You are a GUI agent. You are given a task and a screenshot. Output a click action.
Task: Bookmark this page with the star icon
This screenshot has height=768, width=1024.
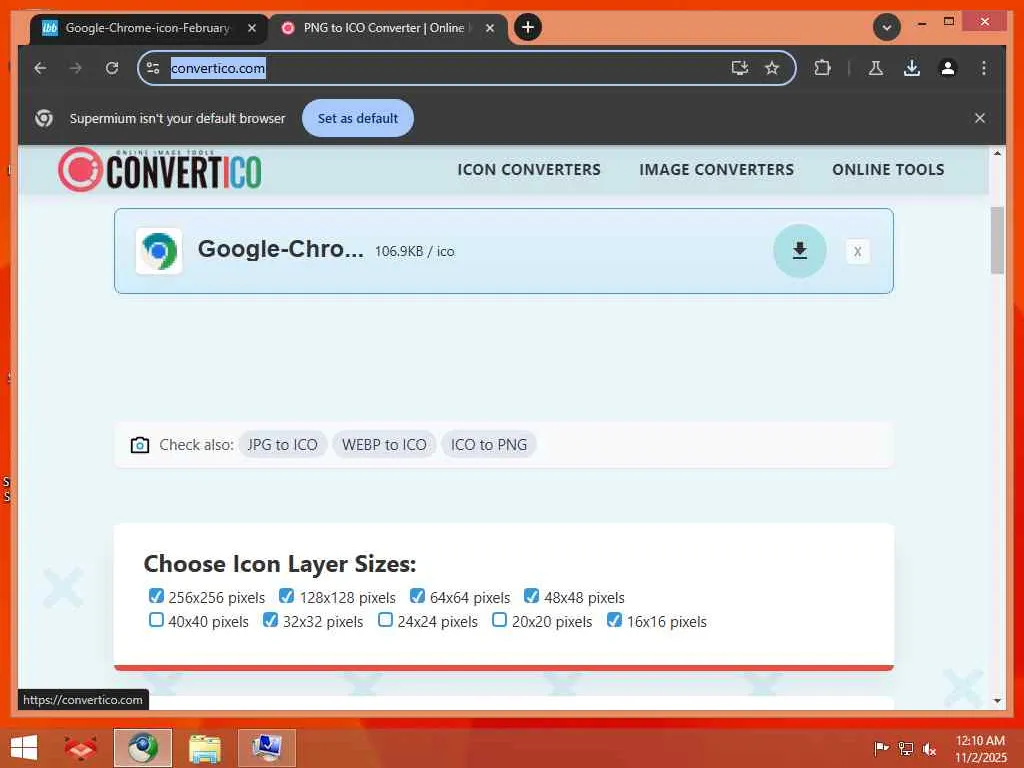(772, 68)
